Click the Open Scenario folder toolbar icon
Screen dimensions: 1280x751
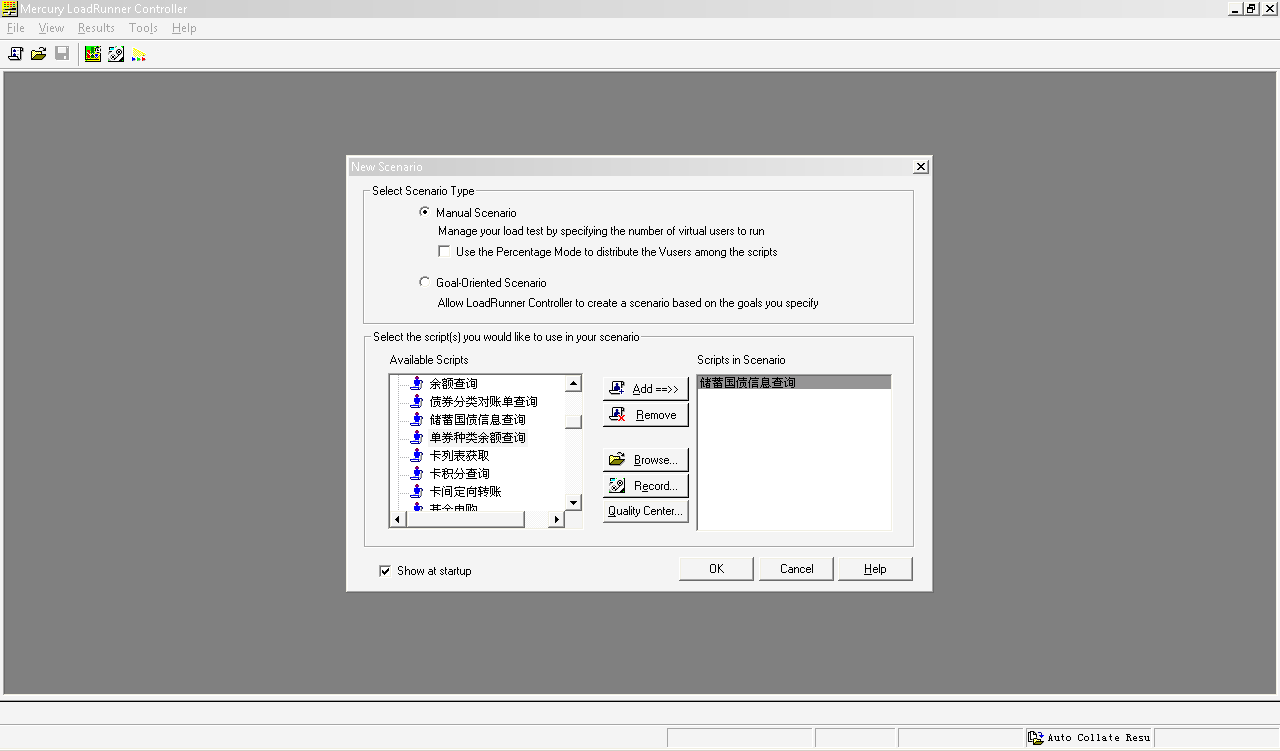click(38, 54)
